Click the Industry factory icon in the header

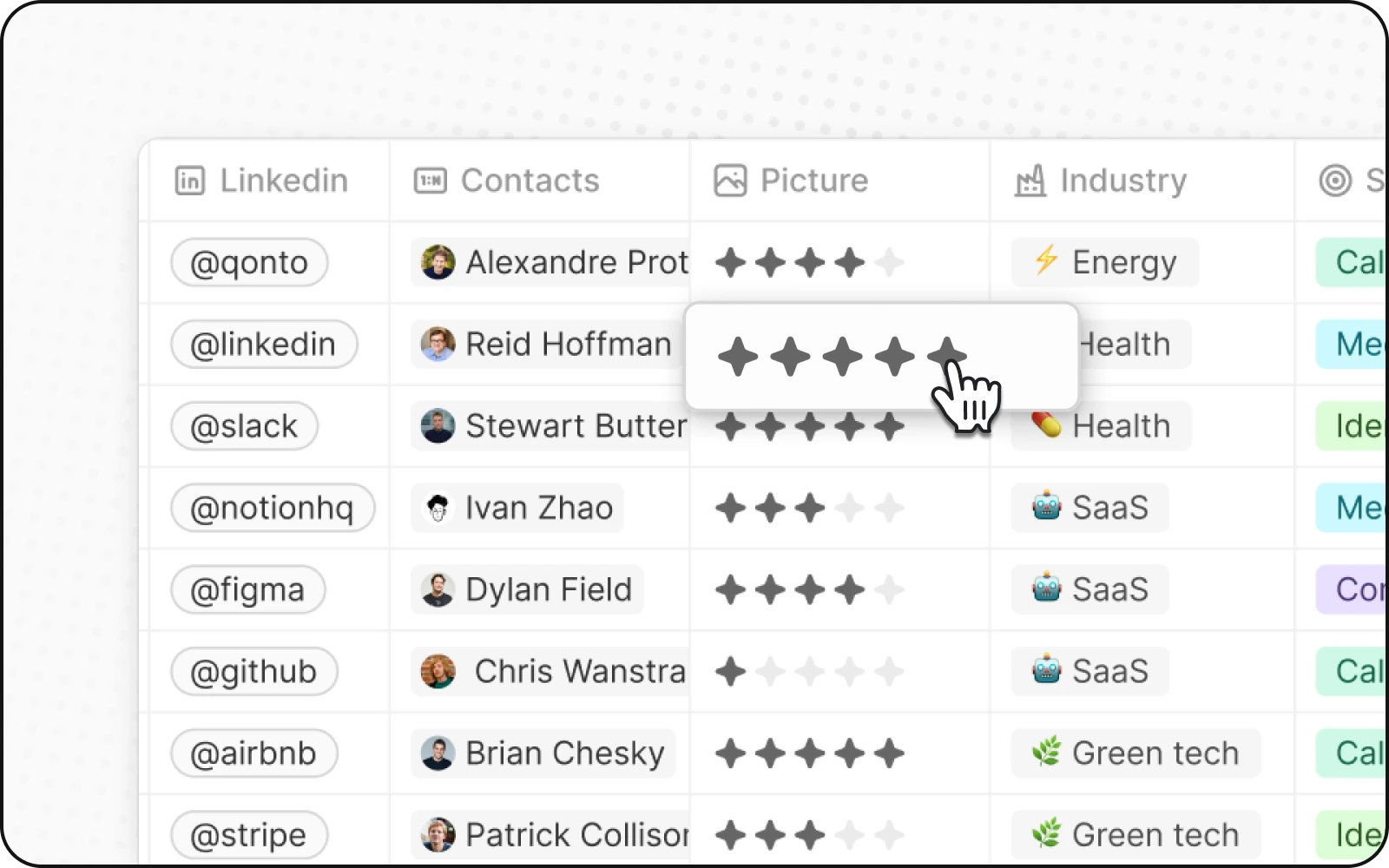tap(1030, 181)
